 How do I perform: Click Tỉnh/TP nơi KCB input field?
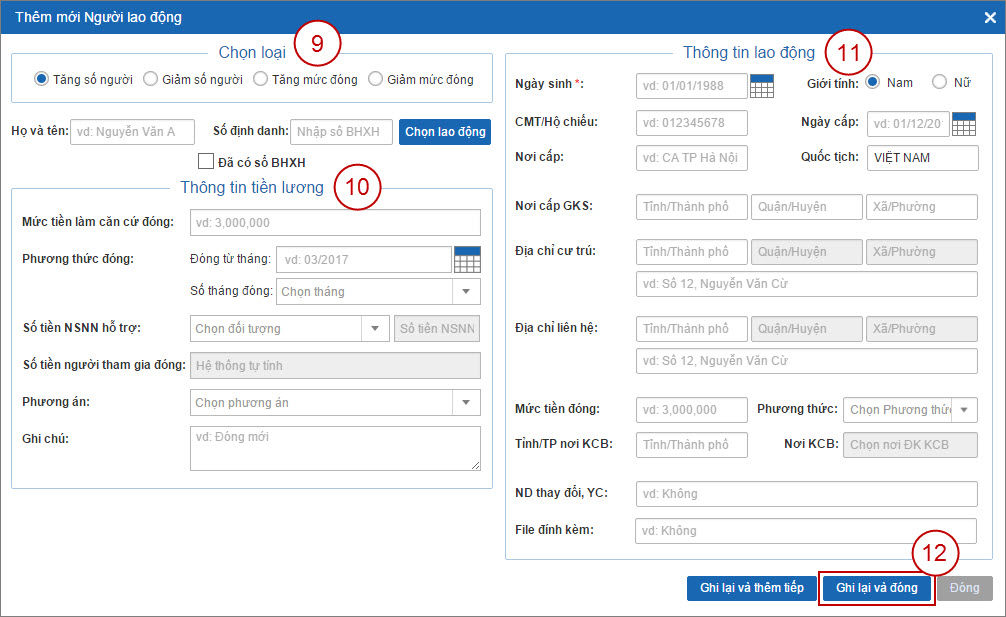692,445
